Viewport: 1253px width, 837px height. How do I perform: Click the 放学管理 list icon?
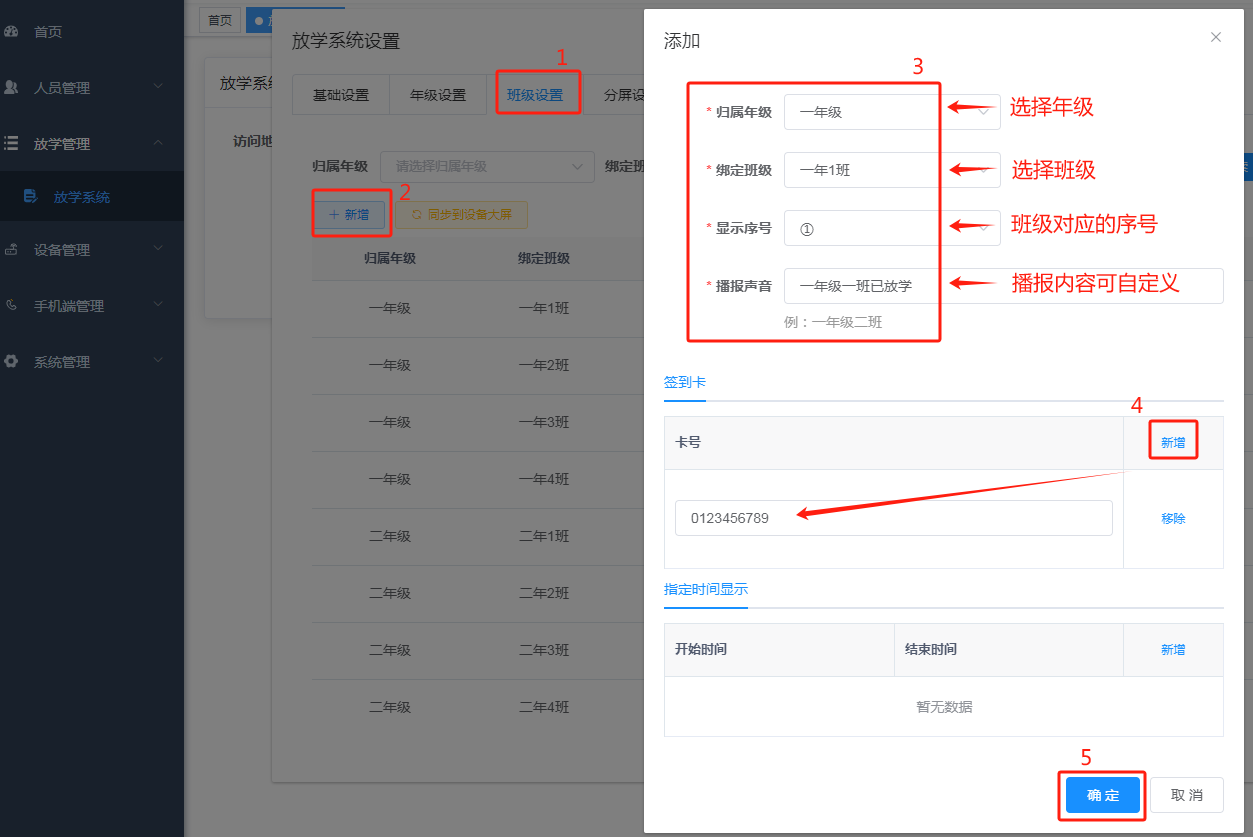(x=12, y=143)
